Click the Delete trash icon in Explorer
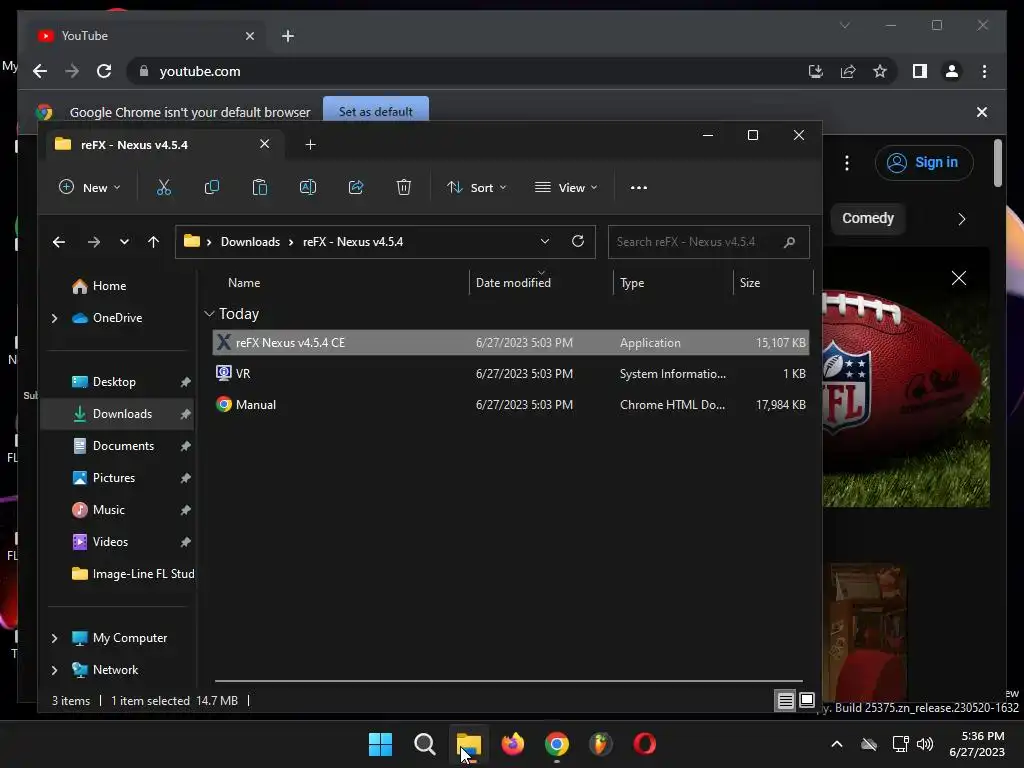 [404, 187]
